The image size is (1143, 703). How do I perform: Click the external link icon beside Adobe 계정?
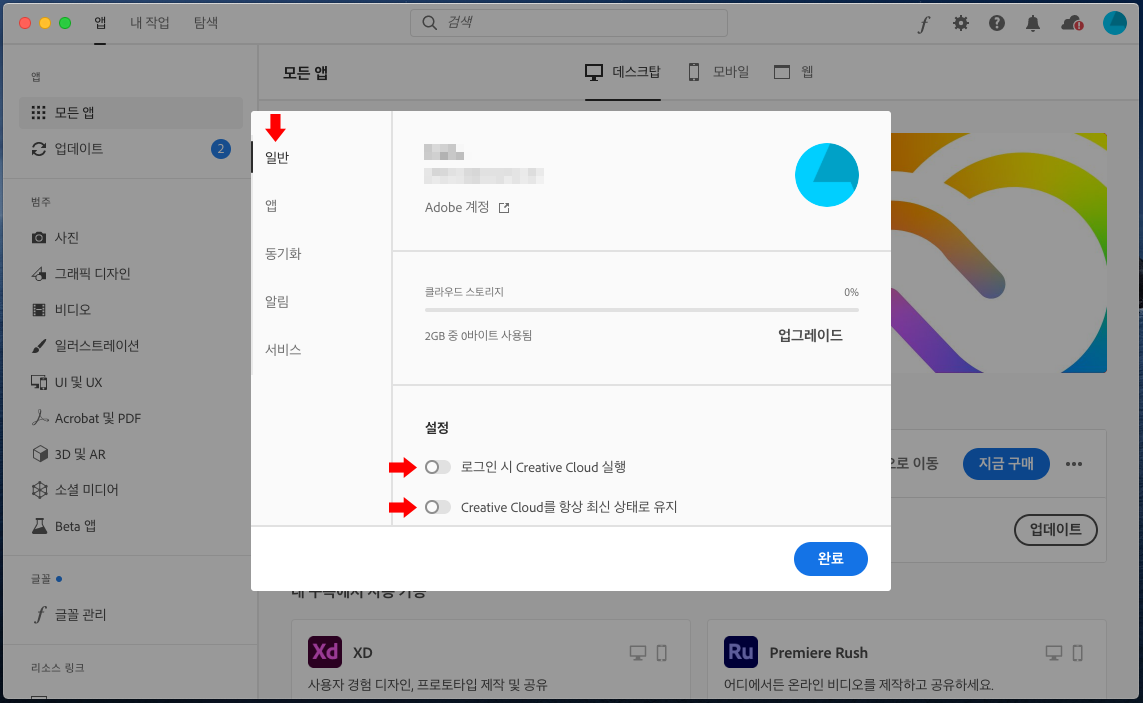(504, 208)
